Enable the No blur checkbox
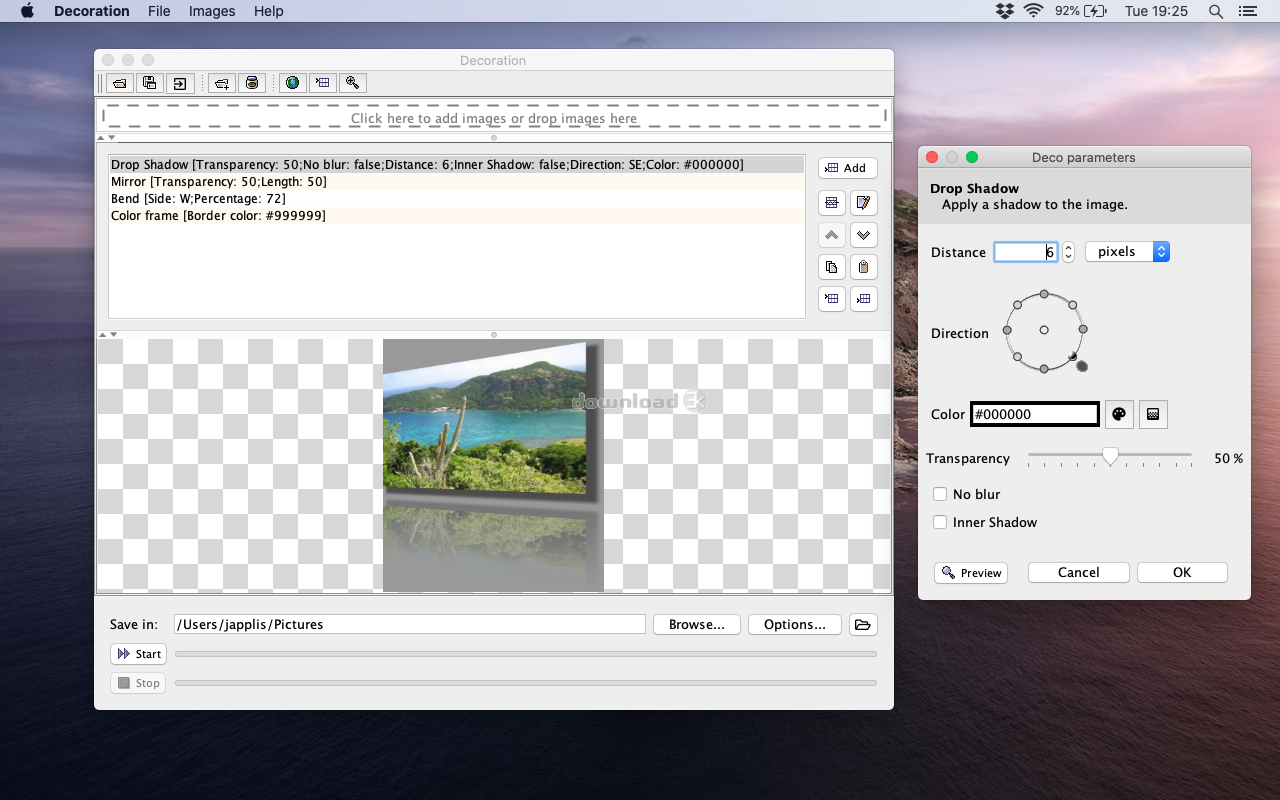 [940, 494]
